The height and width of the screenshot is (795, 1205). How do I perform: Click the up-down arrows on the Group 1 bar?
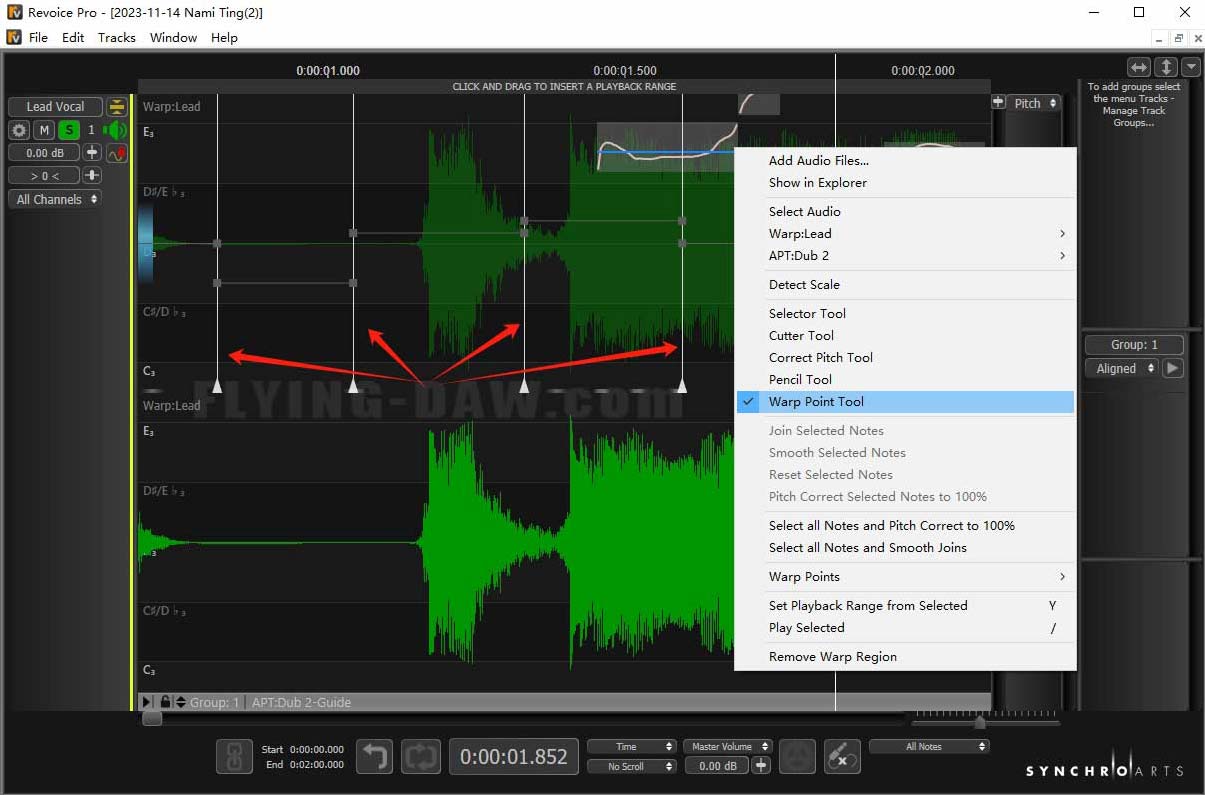(181, 702)
